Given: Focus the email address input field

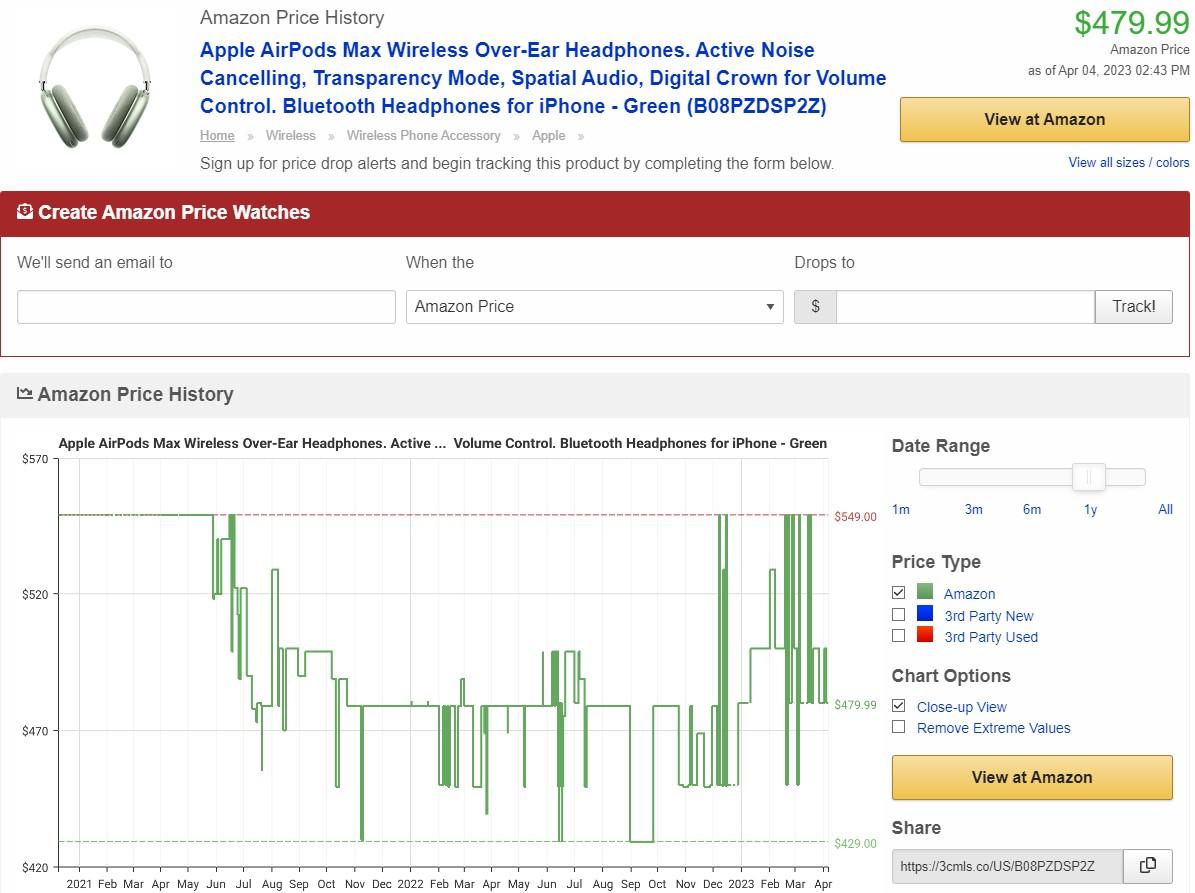Looking at the screenshot, I should tap(207, 306).
